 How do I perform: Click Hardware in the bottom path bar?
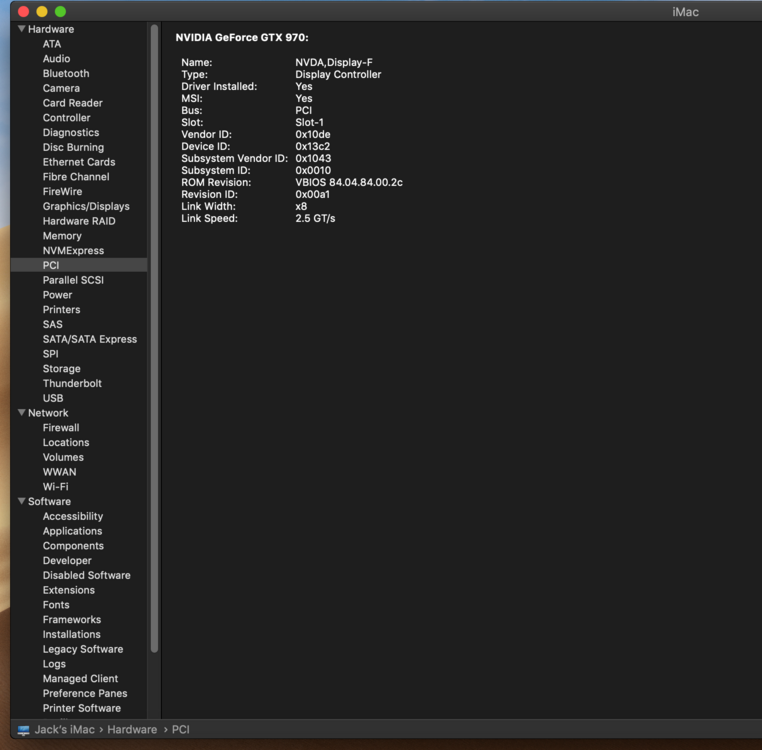[x=133, y=730]
